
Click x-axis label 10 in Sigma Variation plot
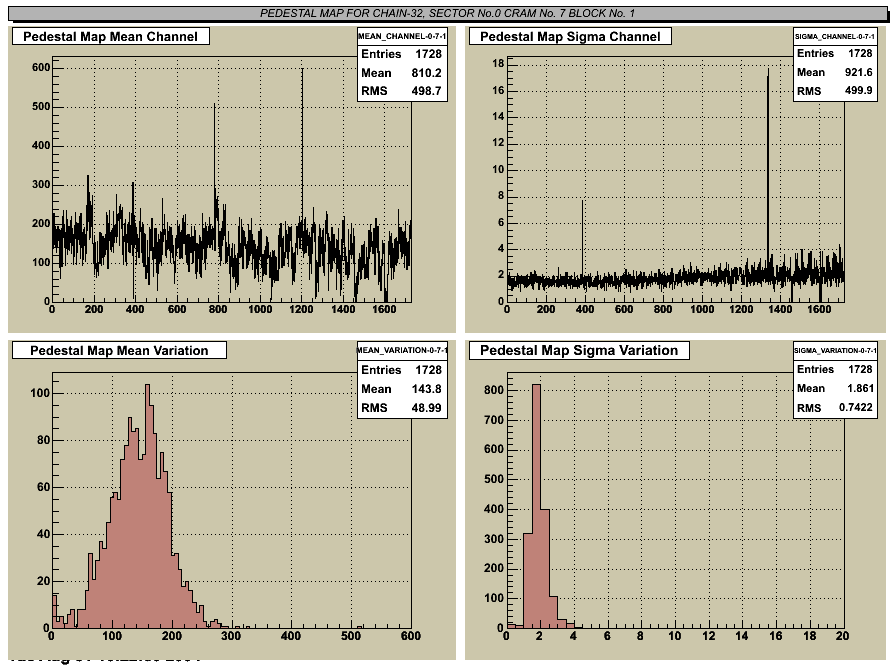point(675,635)
